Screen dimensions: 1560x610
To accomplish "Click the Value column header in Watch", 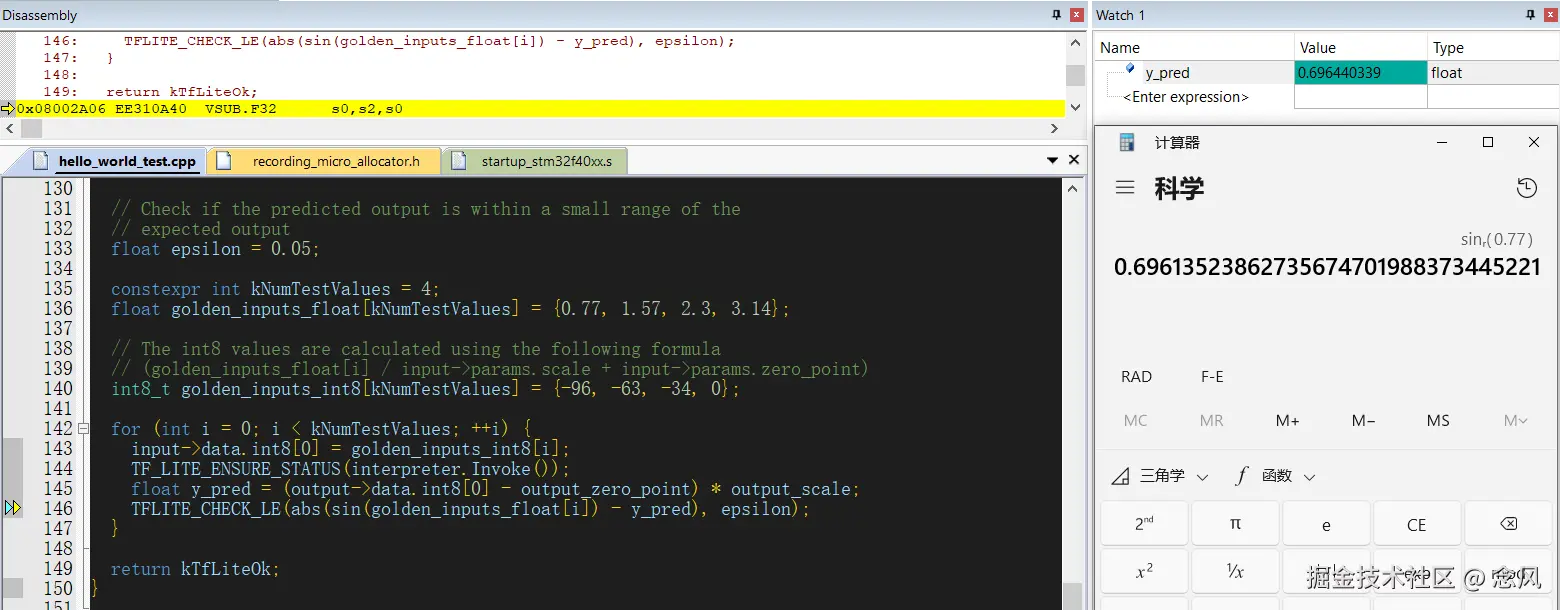I will click(x=1360, y=47).
